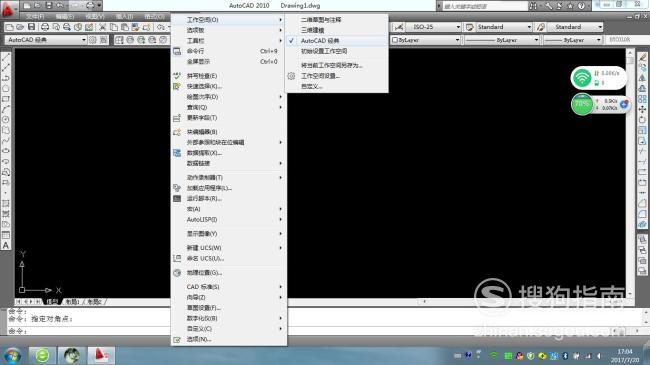Select the Move tool in modify toolbar
This screenshot has width=650, height=365.
642,109
